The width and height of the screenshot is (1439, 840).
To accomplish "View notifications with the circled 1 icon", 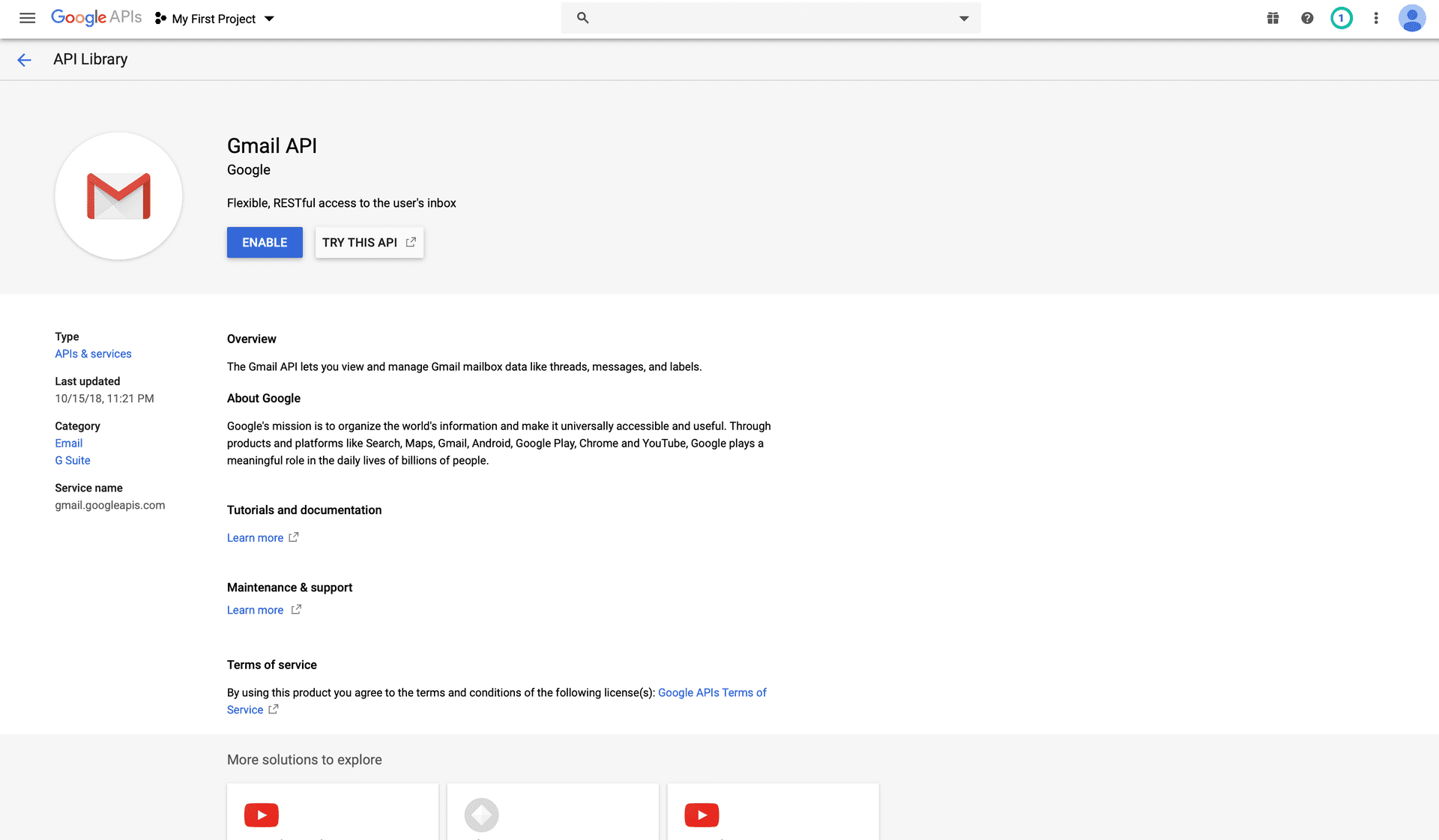I will (x=1342, y=18).
